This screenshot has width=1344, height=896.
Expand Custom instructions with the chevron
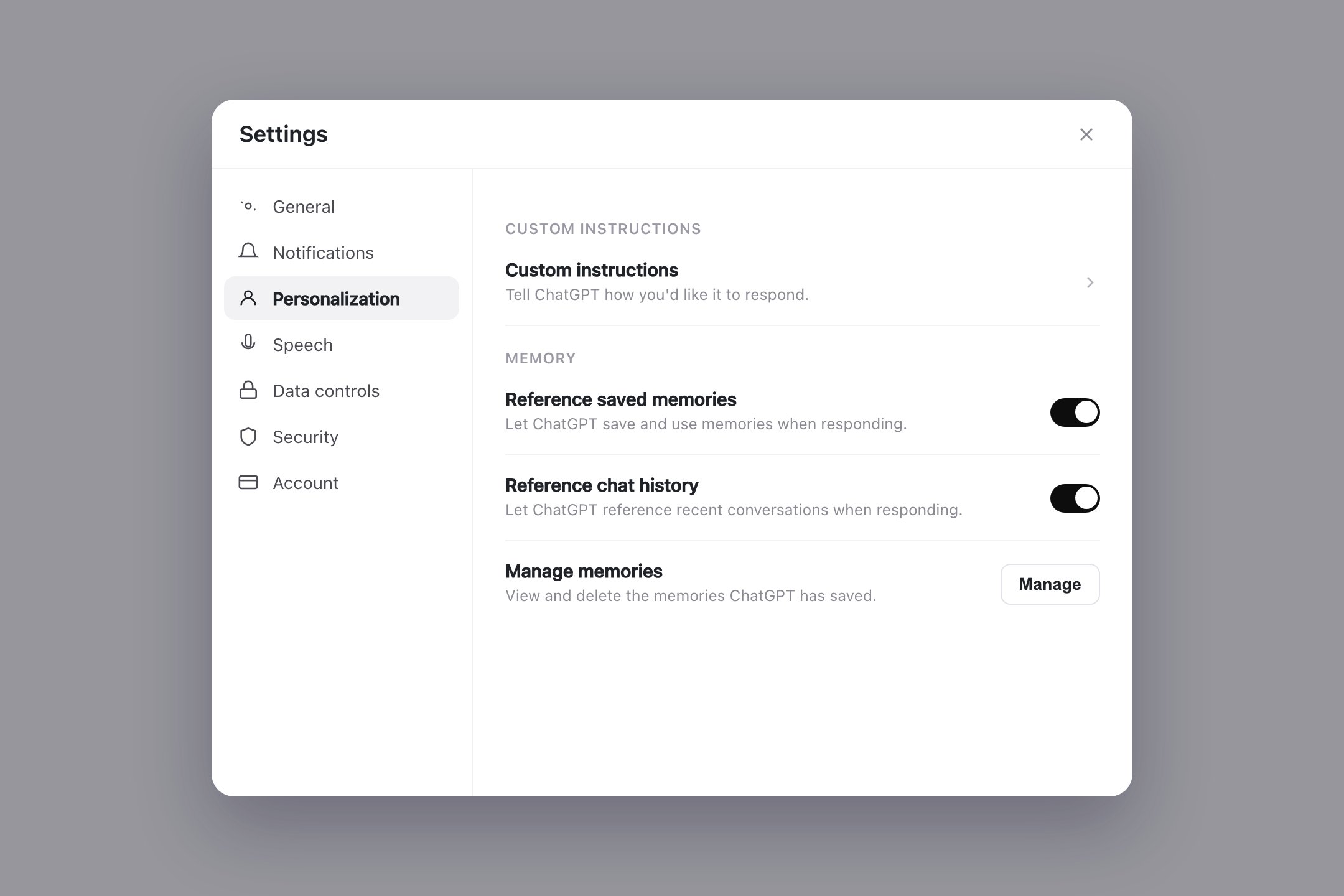(1090, 282)
